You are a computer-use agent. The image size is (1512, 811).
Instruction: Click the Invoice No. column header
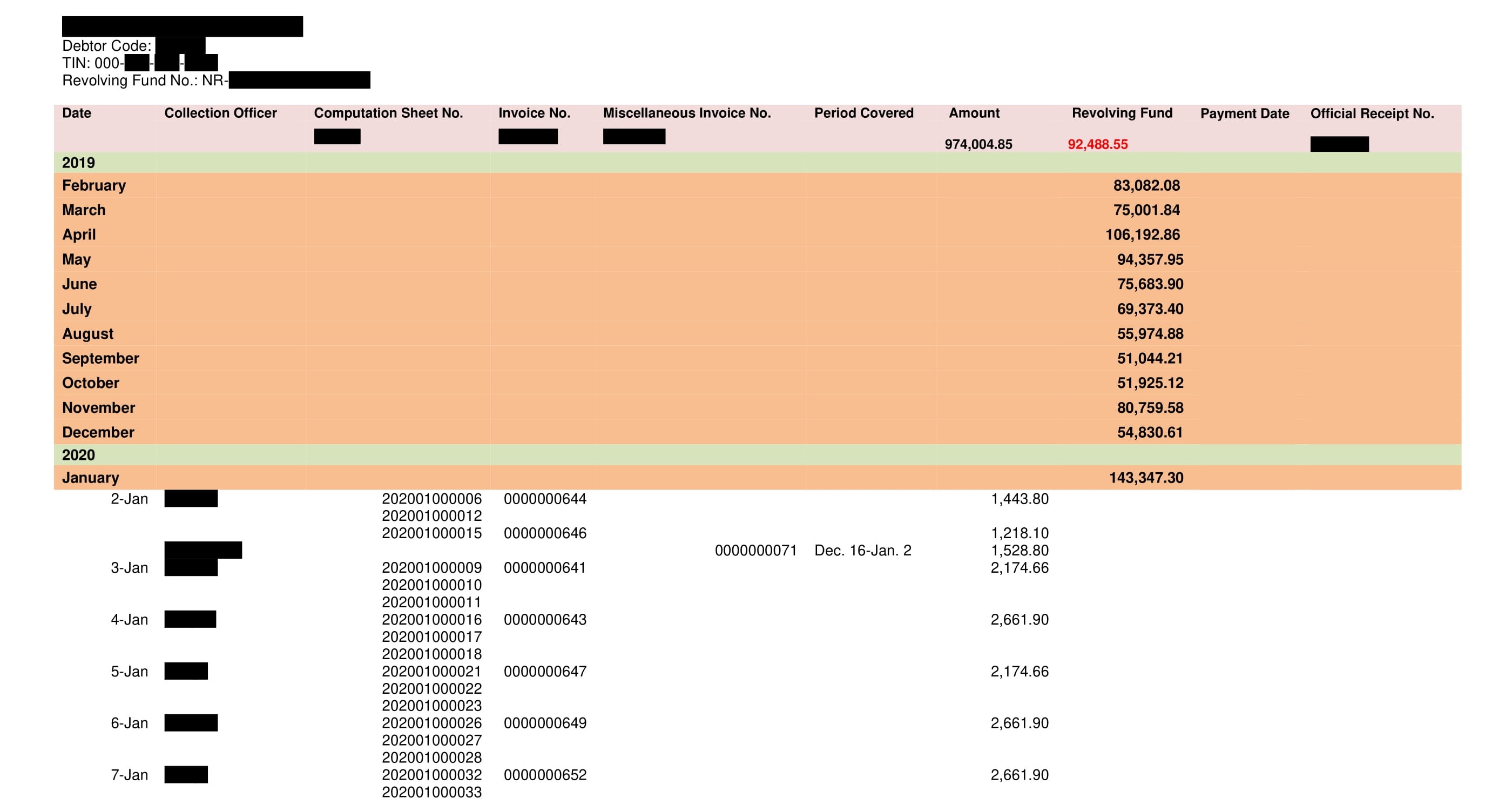click(x=534, y=113)
